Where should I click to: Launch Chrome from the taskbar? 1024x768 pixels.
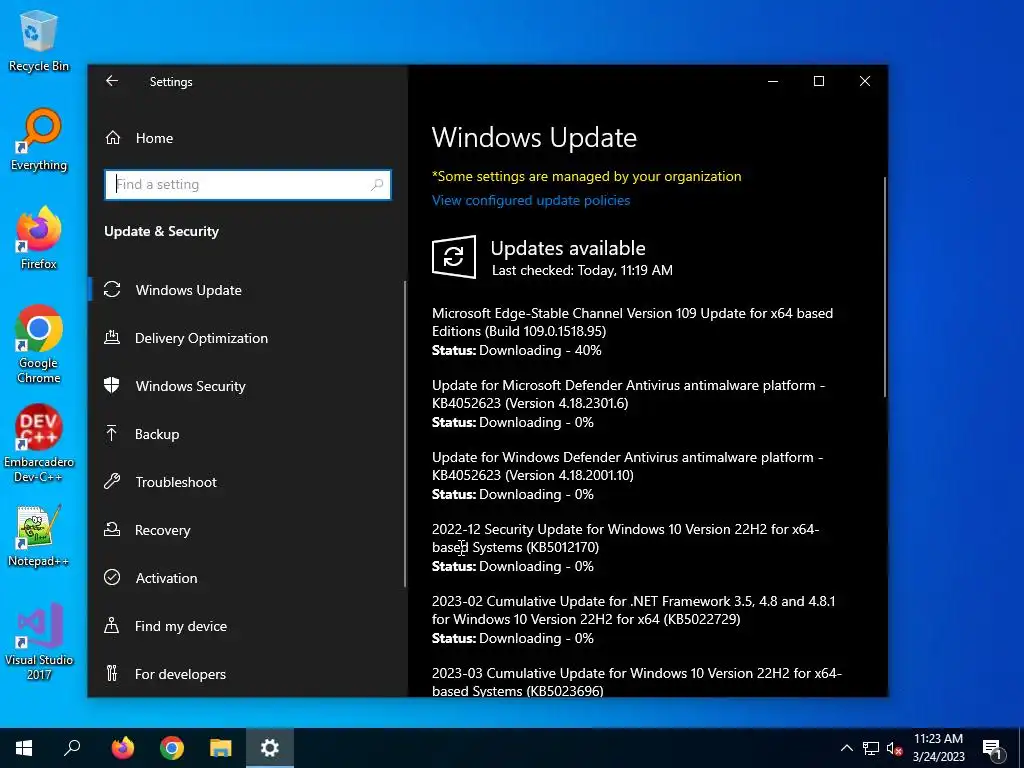coord(172,748)
